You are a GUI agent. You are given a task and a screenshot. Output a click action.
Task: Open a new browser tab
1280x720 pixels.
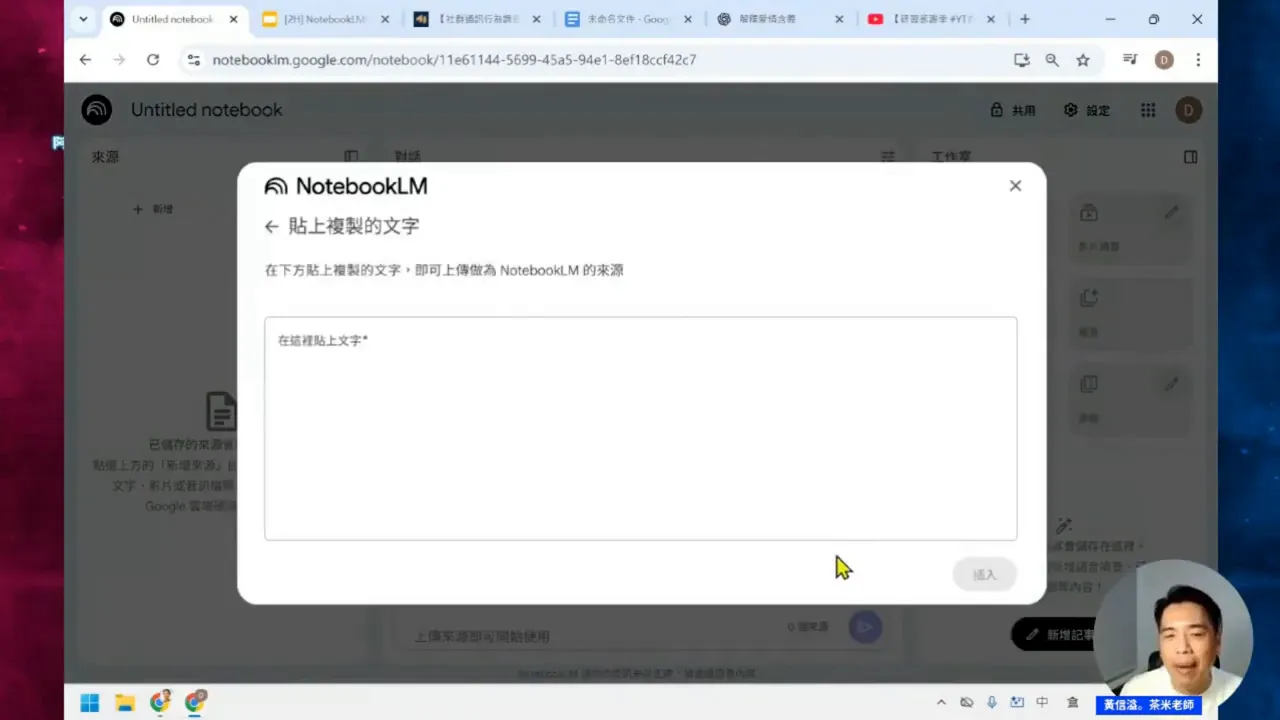[1025, 19]
